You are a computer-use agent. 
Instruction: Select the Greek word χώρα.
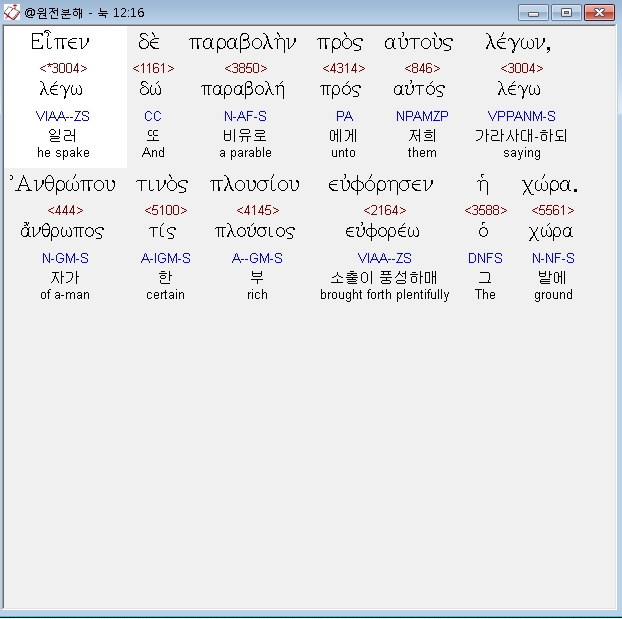coord(549,185)
